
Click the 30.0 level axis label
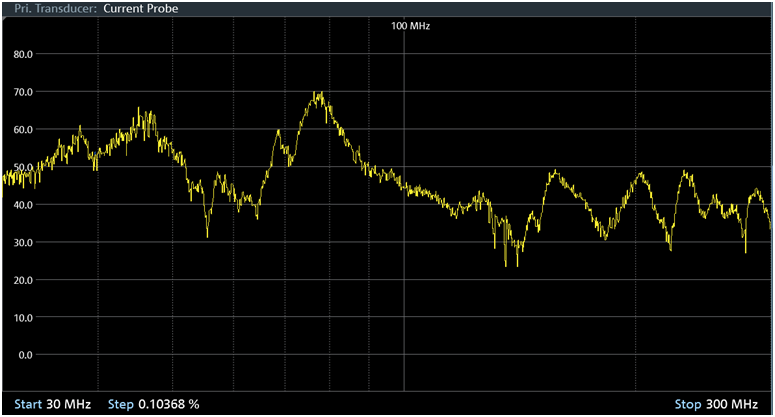click(23, 242)
